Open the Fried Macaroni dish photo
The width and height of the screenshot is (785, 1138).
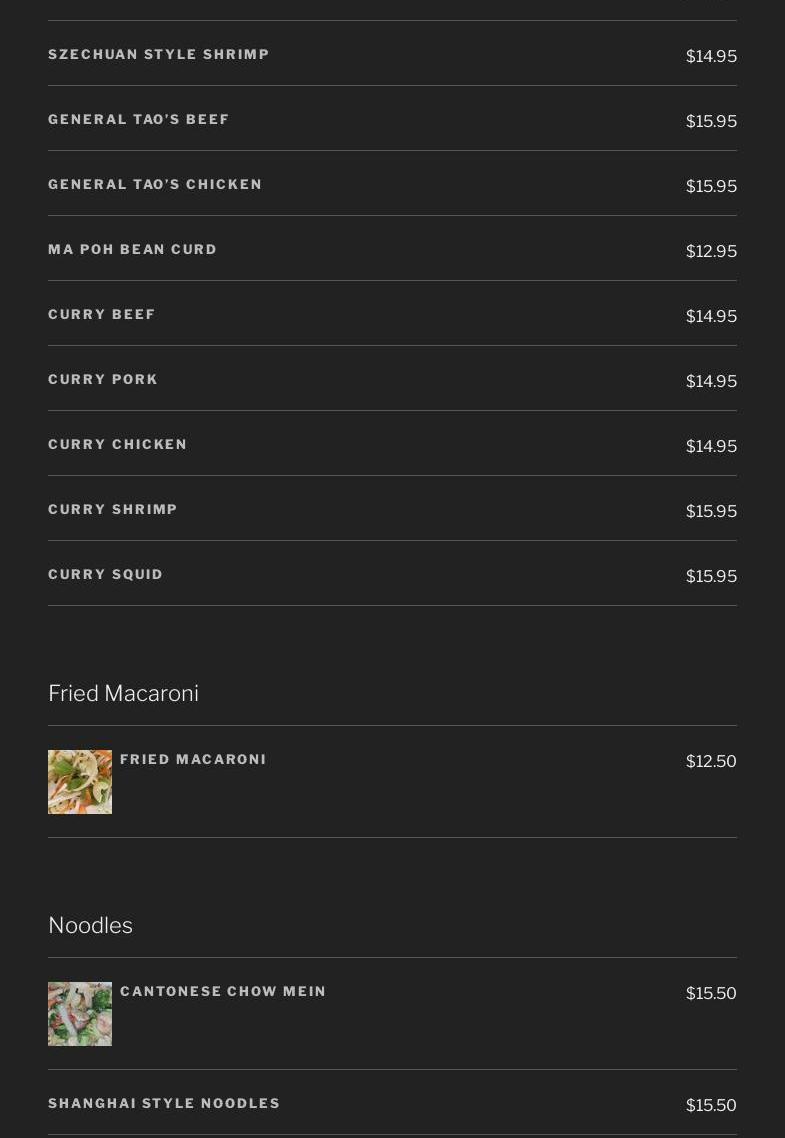pyautogui.click(x=80, y=782)
